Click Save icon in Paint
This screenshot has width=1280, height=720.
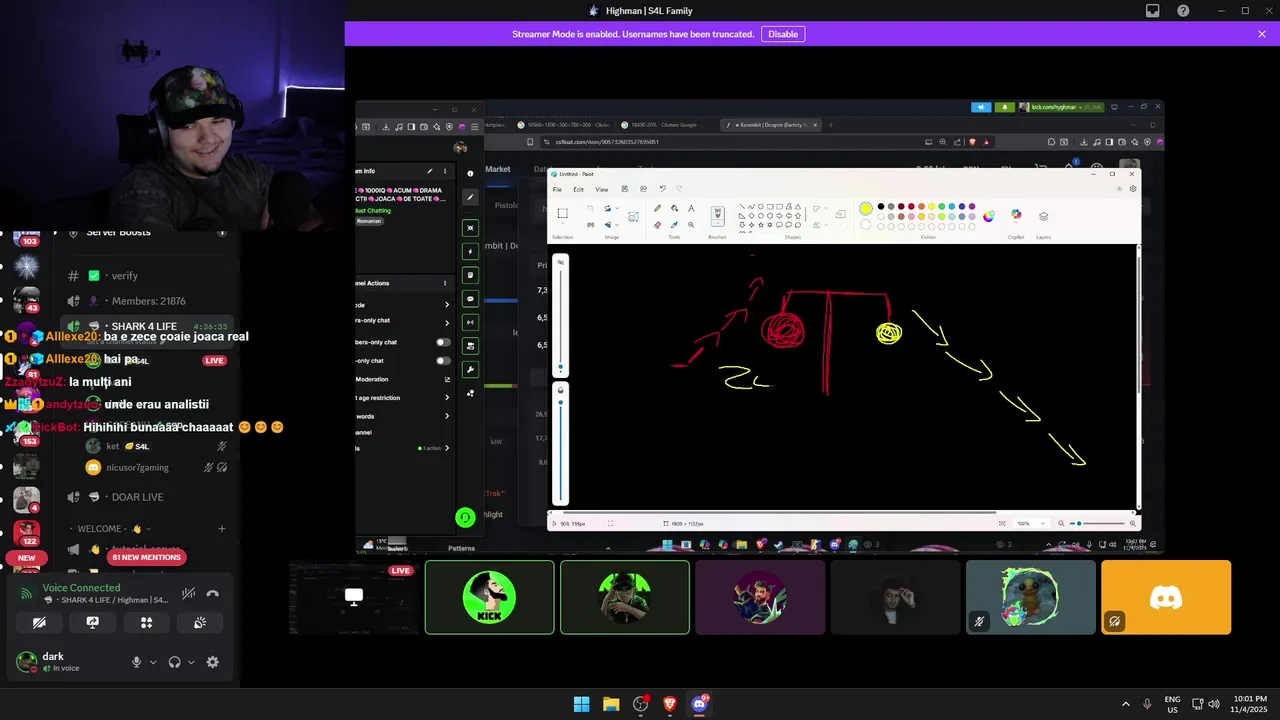click(625, 189)
